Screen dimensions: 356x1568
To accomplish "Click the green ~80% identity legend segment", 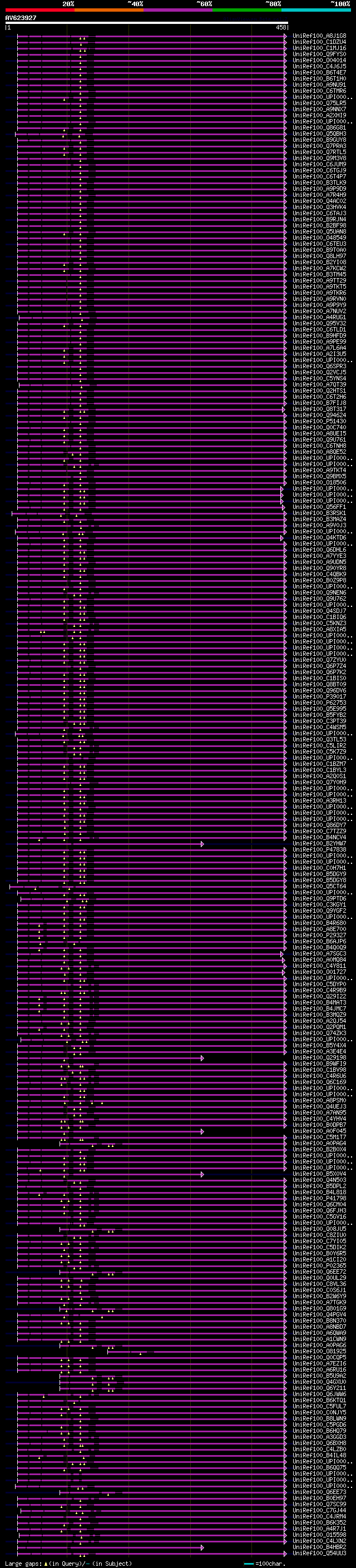I will click(x=247, y=10).
